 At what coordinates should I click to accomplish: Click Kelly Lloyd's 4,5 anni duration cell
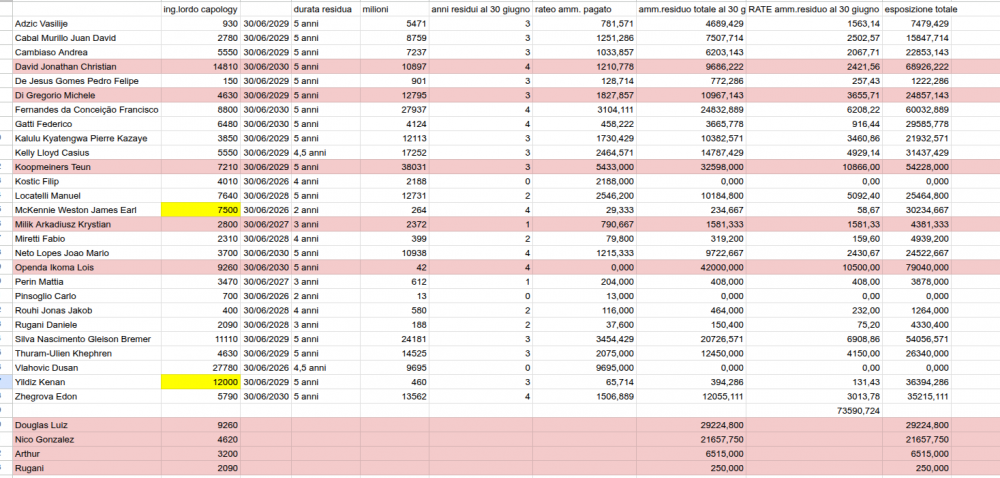326,153
